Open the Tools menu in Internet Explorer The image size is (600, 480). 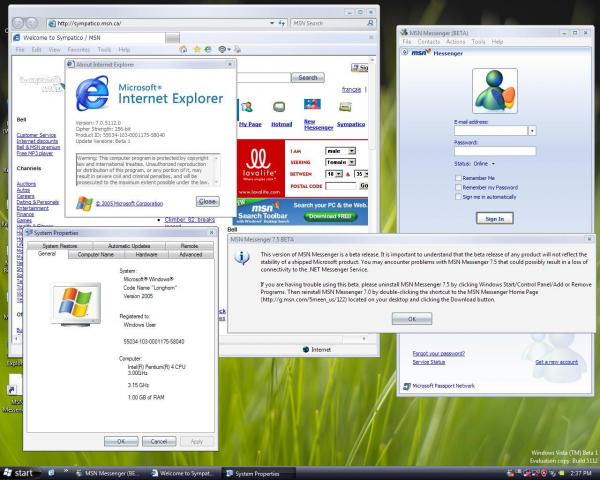(x=104, y=50)
